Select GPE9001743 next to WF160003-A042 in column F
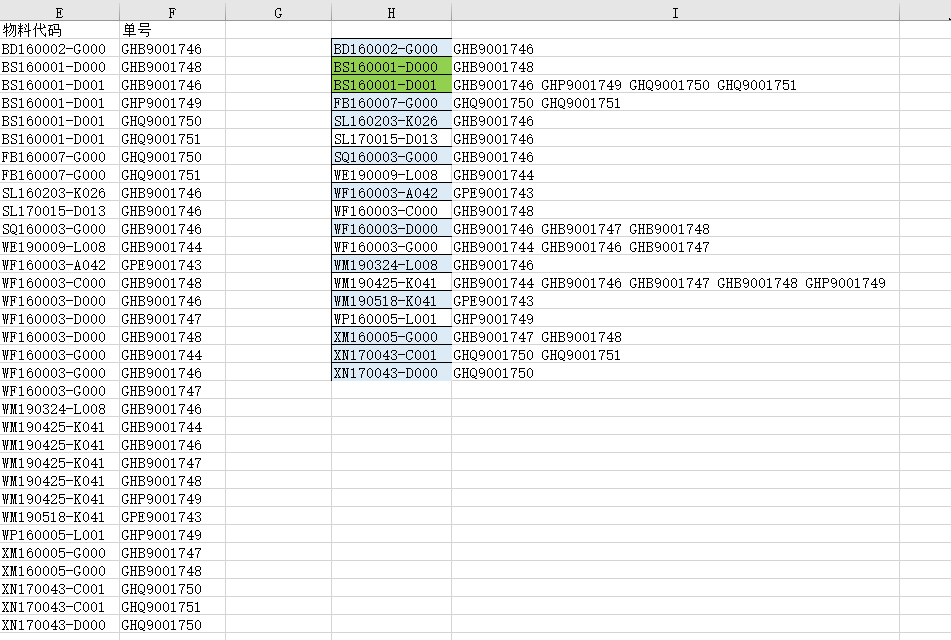 click(x=172, y=264)
